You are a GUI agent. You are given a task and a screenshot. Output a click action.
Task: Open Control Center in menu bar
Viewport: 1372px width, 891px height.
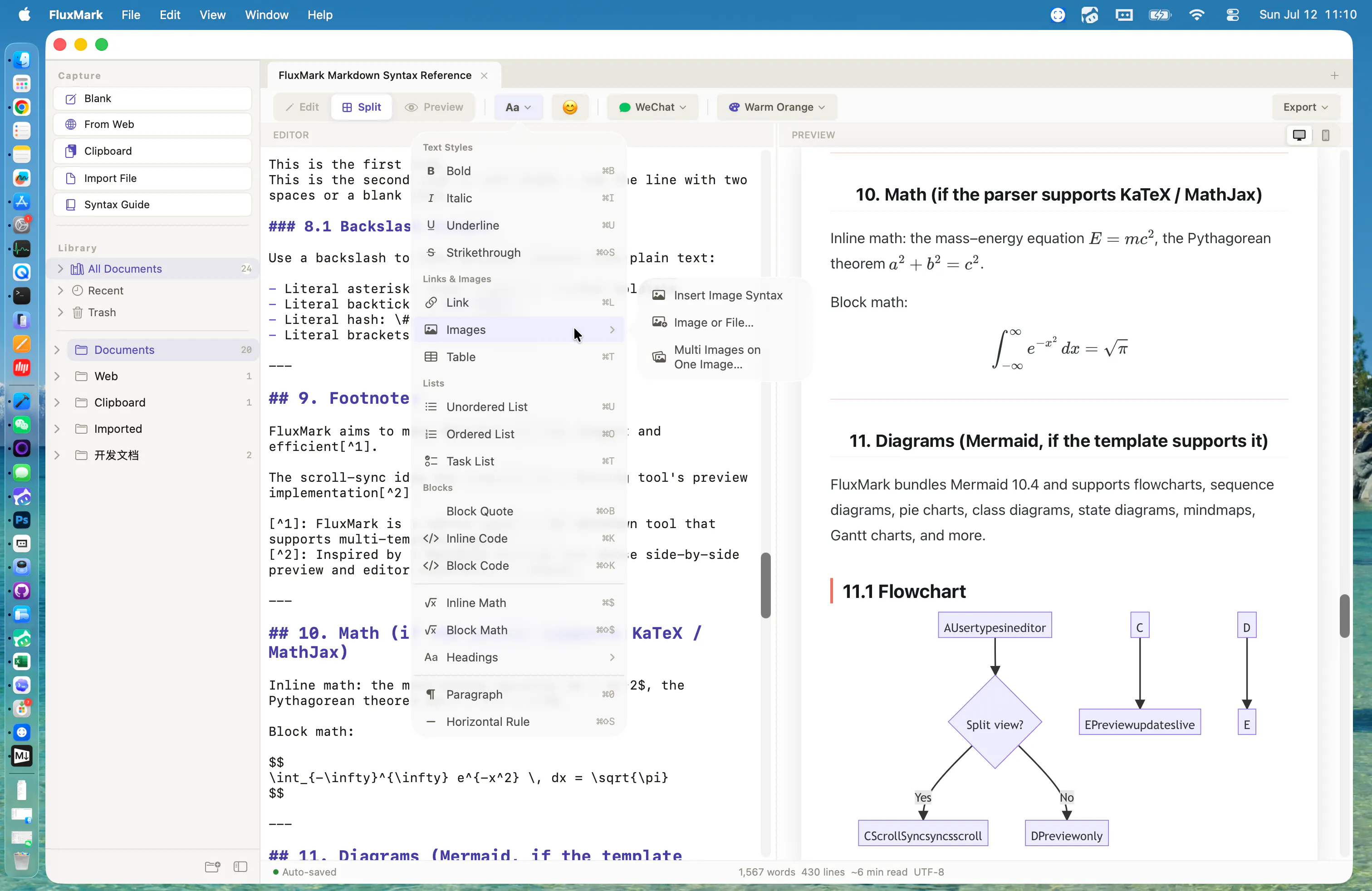(1233, 15)
